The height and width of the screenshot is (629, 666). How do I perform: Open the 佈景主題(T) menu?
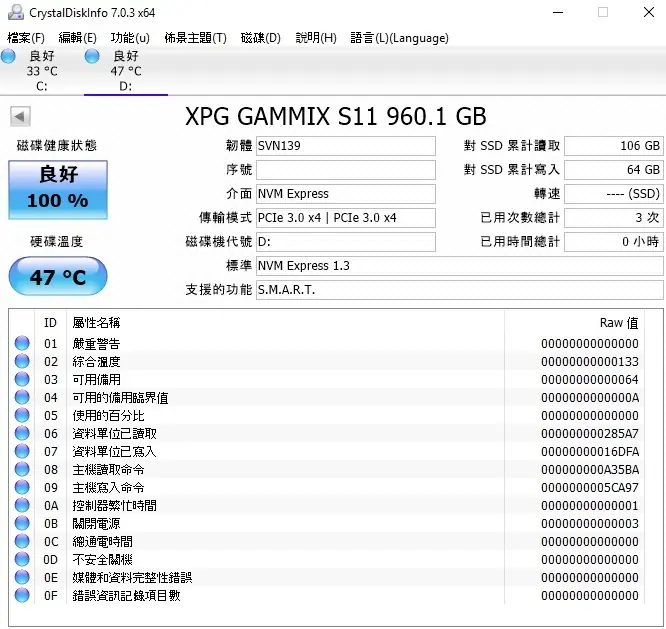point(195,38)
